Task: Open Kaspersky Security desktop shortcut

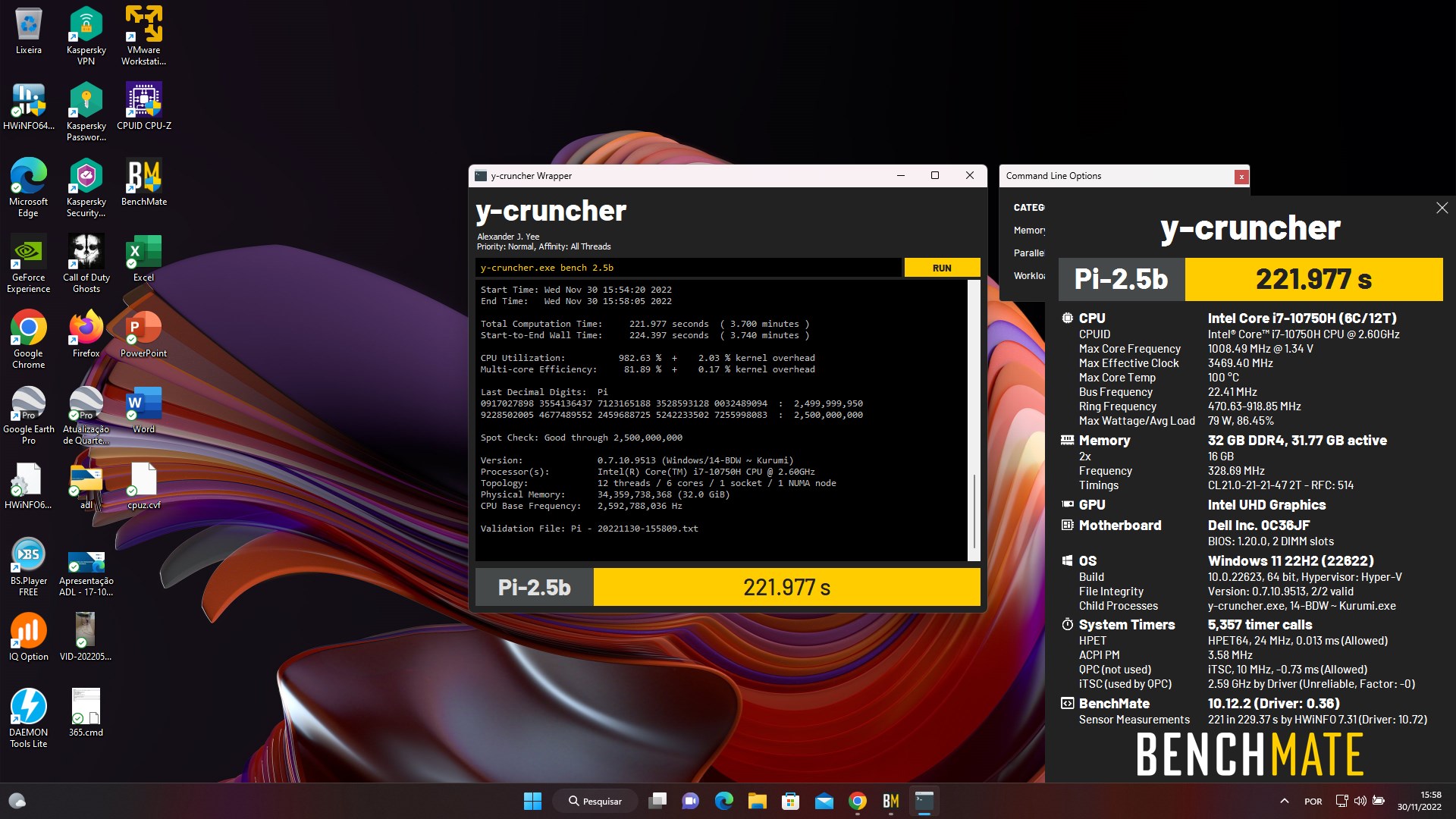Action: pos(86,187)
